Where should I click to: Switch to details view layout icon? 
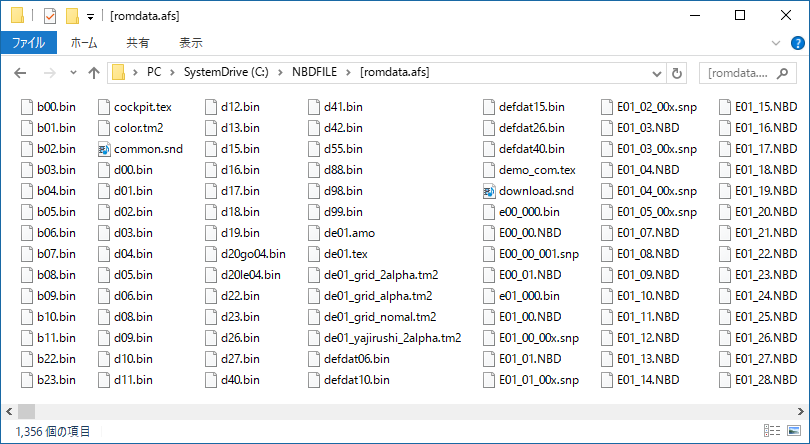click(x=772, y=431)
